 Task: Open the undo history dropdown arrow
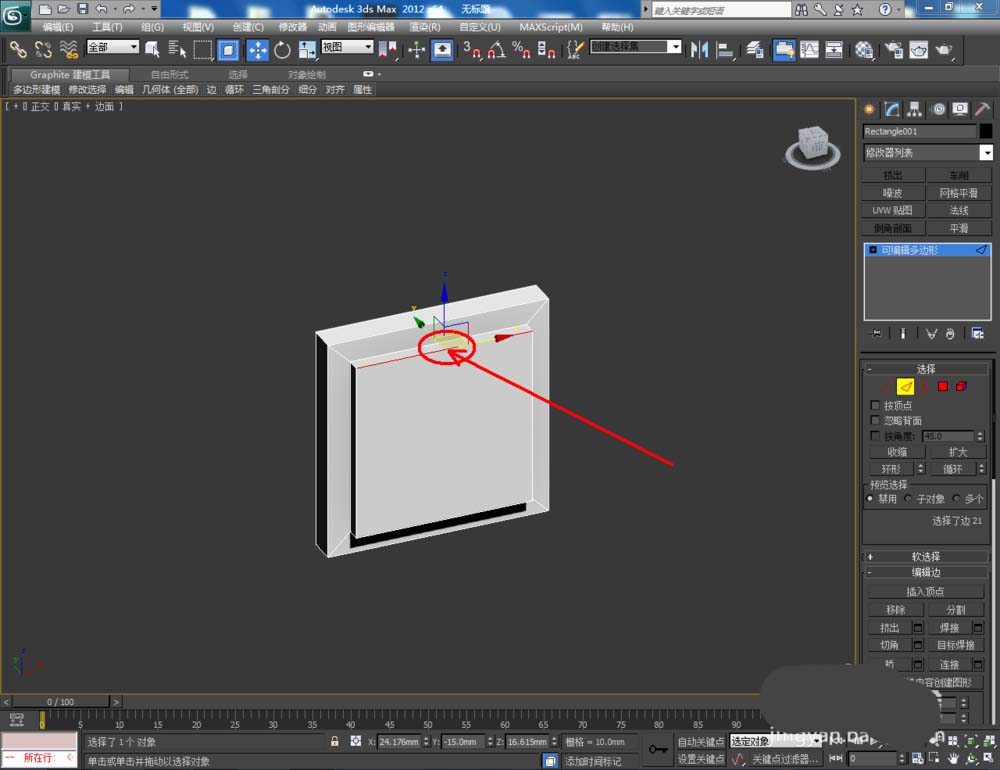coord(115,9)
